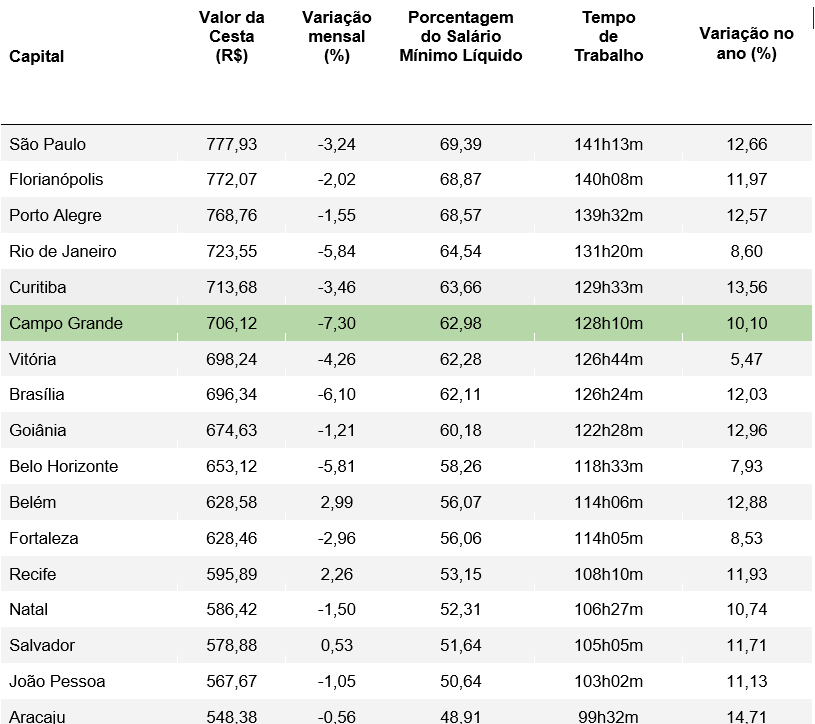Image resolution: width=815 pixels, height=724 pixels.
Task: Select Brasília work time 126h24m
Action: (608, 394)
